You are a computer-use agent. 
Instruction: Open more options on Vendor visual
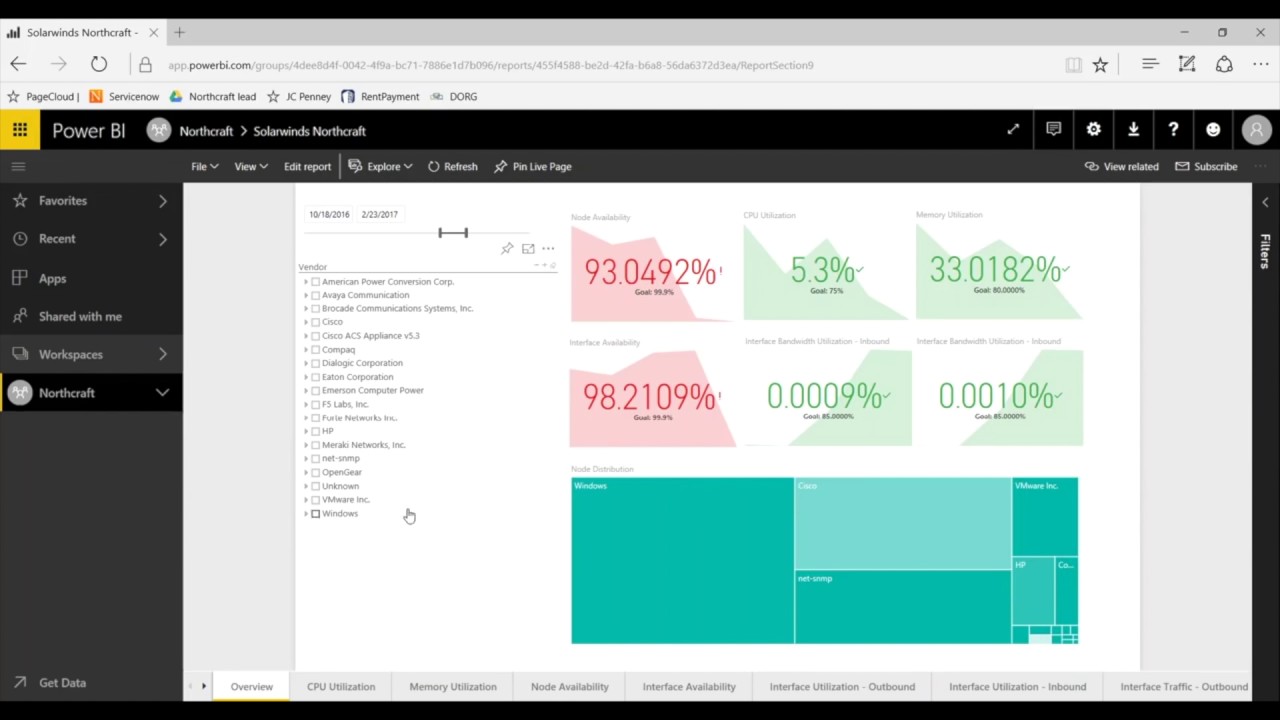548,248
